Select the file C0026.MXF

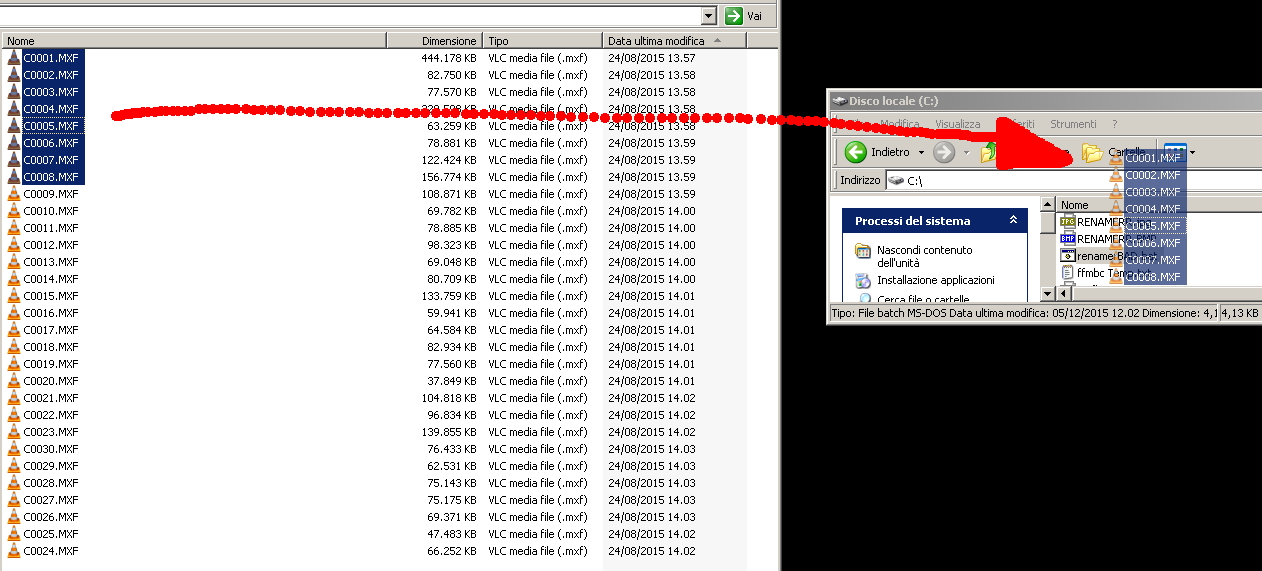(x=50, y=517)
